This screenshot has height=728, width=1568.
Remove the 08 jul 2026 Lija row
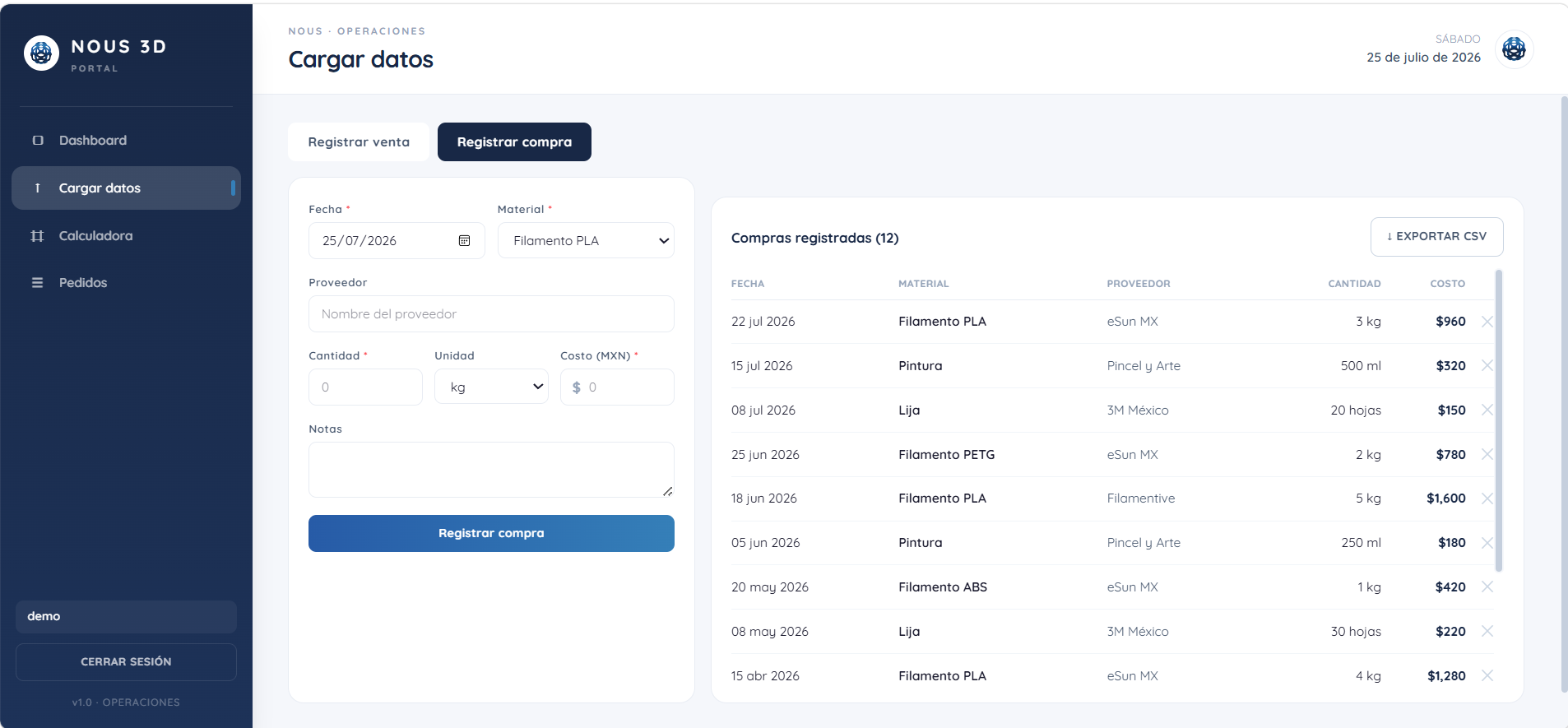pos(1487,410)
